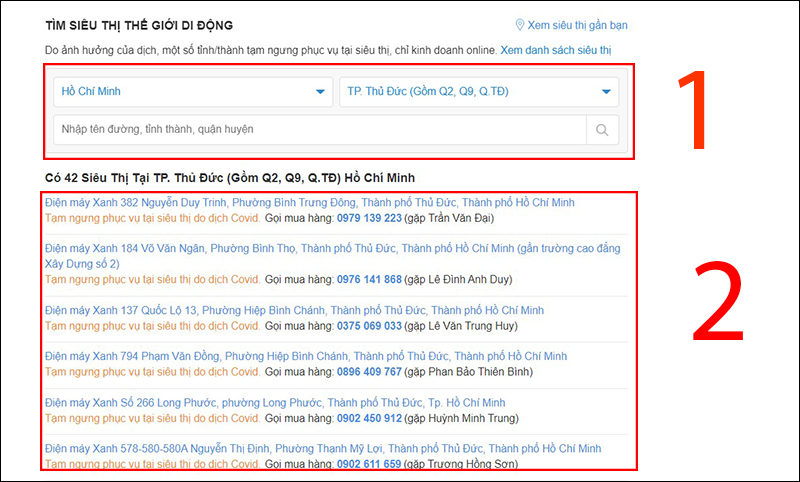This screenshot has height=482, width=800.
Task: Click the location pin icon
Action: click(519, 25)
